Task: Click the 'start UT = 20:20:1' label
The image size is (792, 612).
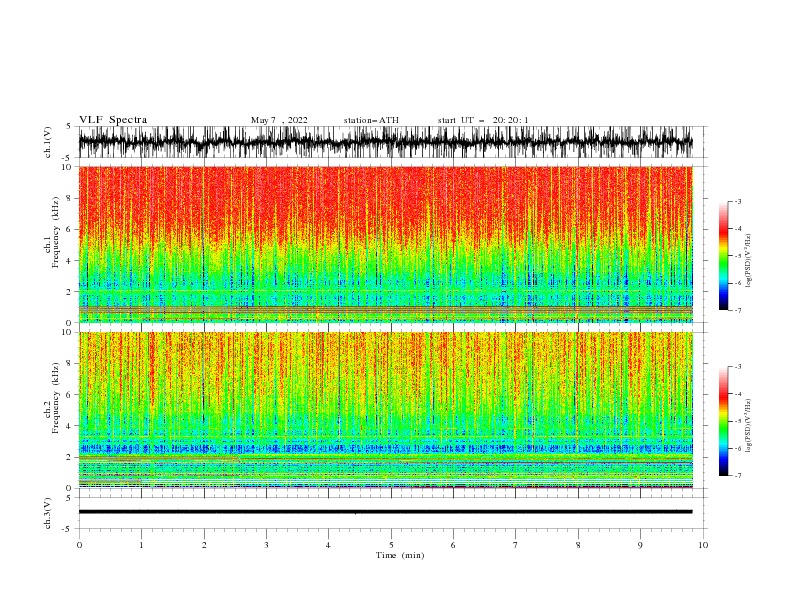Action: (x=482, y=120)
